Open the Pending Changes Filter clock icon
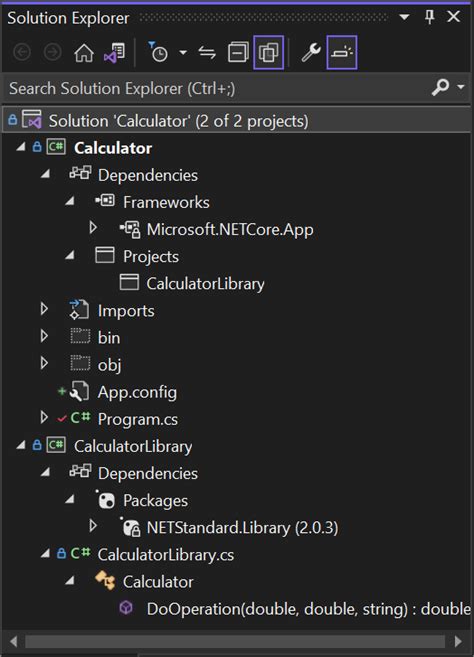474x657 pixels. [x=158, y=52]
